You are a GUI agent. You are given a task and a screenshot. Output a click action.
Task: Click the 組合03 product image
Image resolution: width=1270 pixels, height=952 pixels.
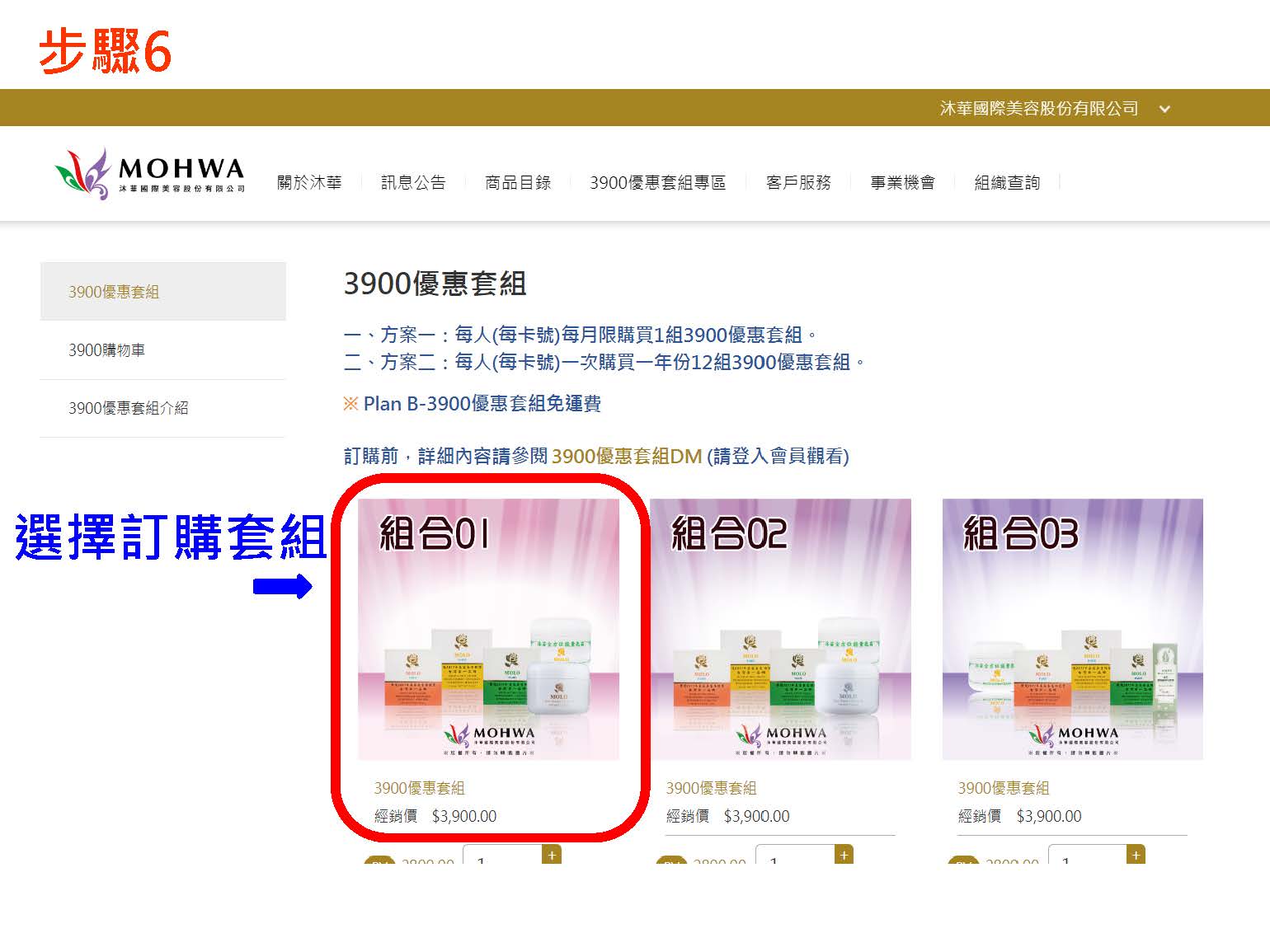(x=1072, y=629)
